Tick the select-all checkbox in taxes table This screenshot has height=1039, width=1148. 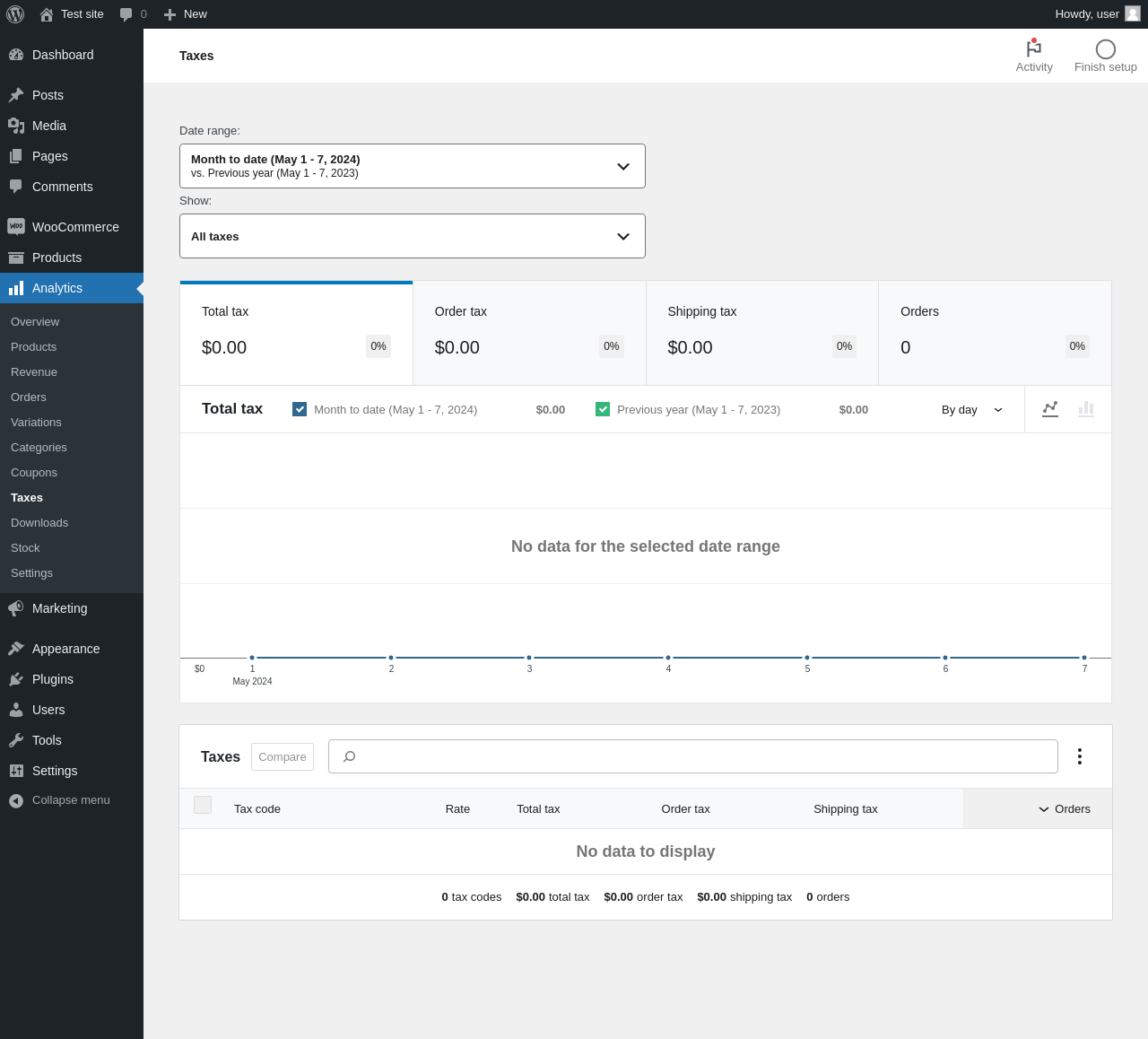(x=203, y=805)
